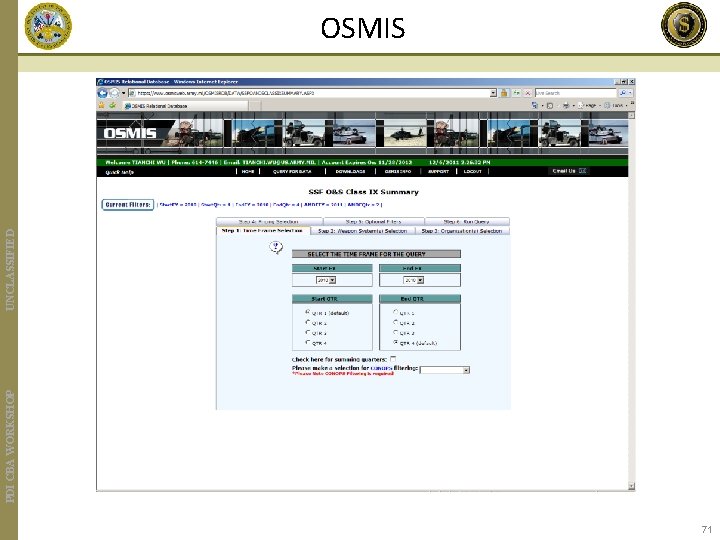Select Start QTR 4 radio button
This screenshot has height=540, width=720.
click(308, 343)
